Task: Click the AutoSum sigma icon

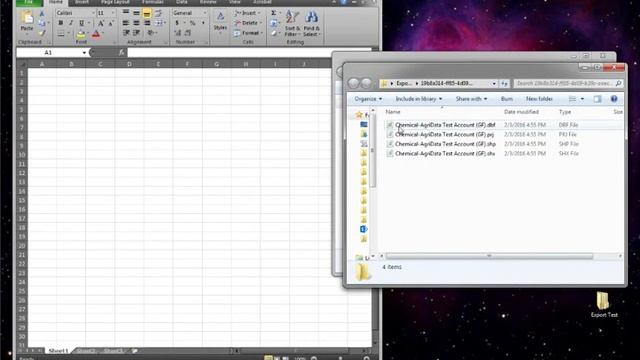Action: pos(274,13)
